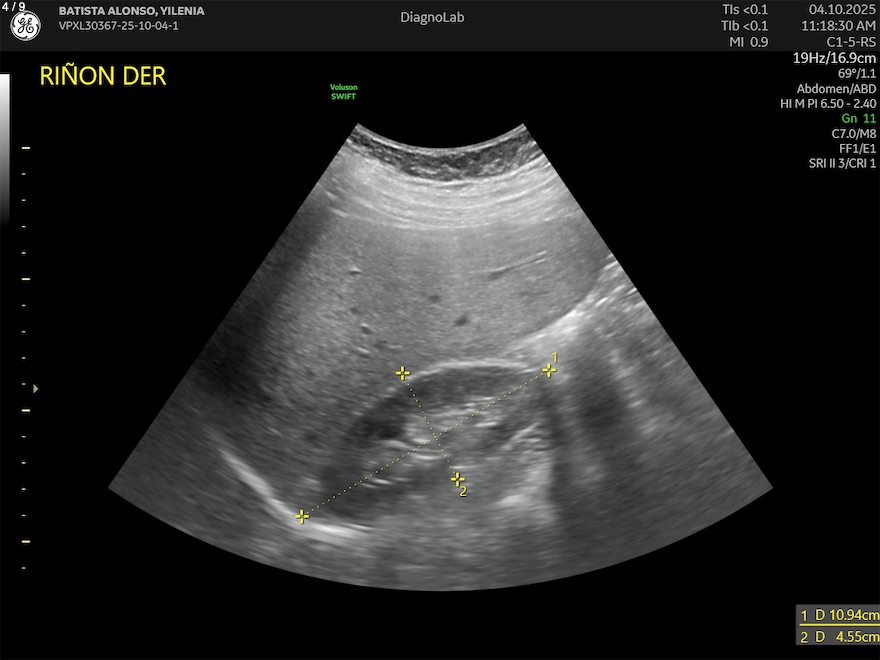
Task: Click the patient ID VPXL30367-25-10-04-1
Action: (x=118, y=26)
